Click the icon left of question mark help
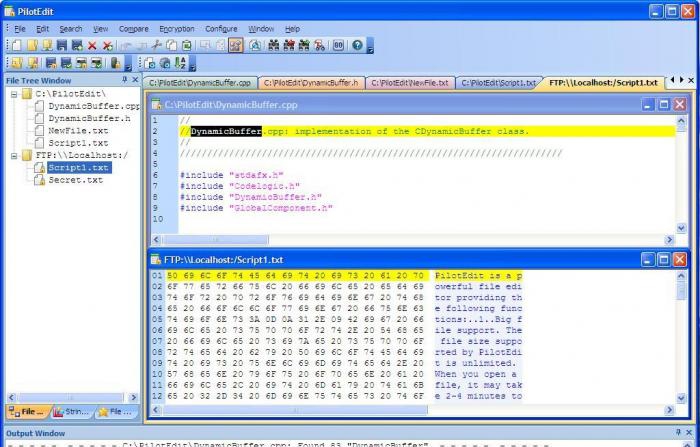The height and width of the screenshot is (447, 700). point(338,45)
